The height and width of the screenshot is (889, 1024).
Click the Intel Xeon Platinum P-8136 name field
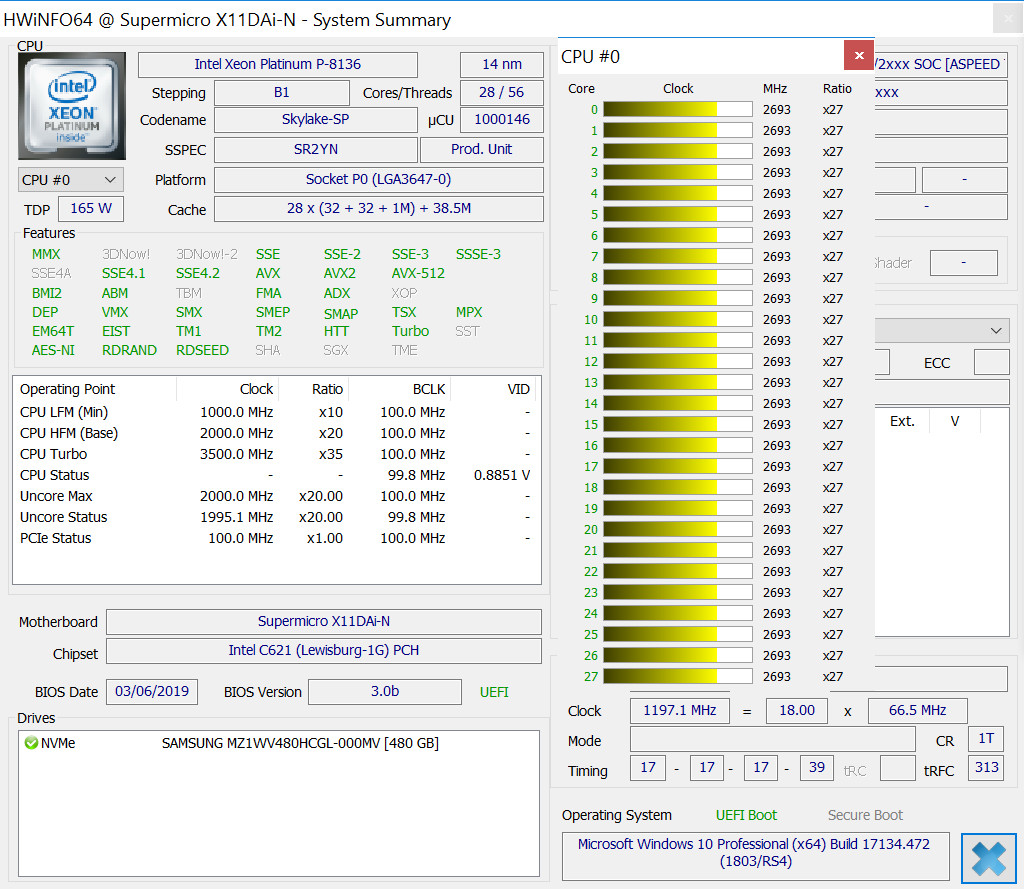[x=277, y=64]
